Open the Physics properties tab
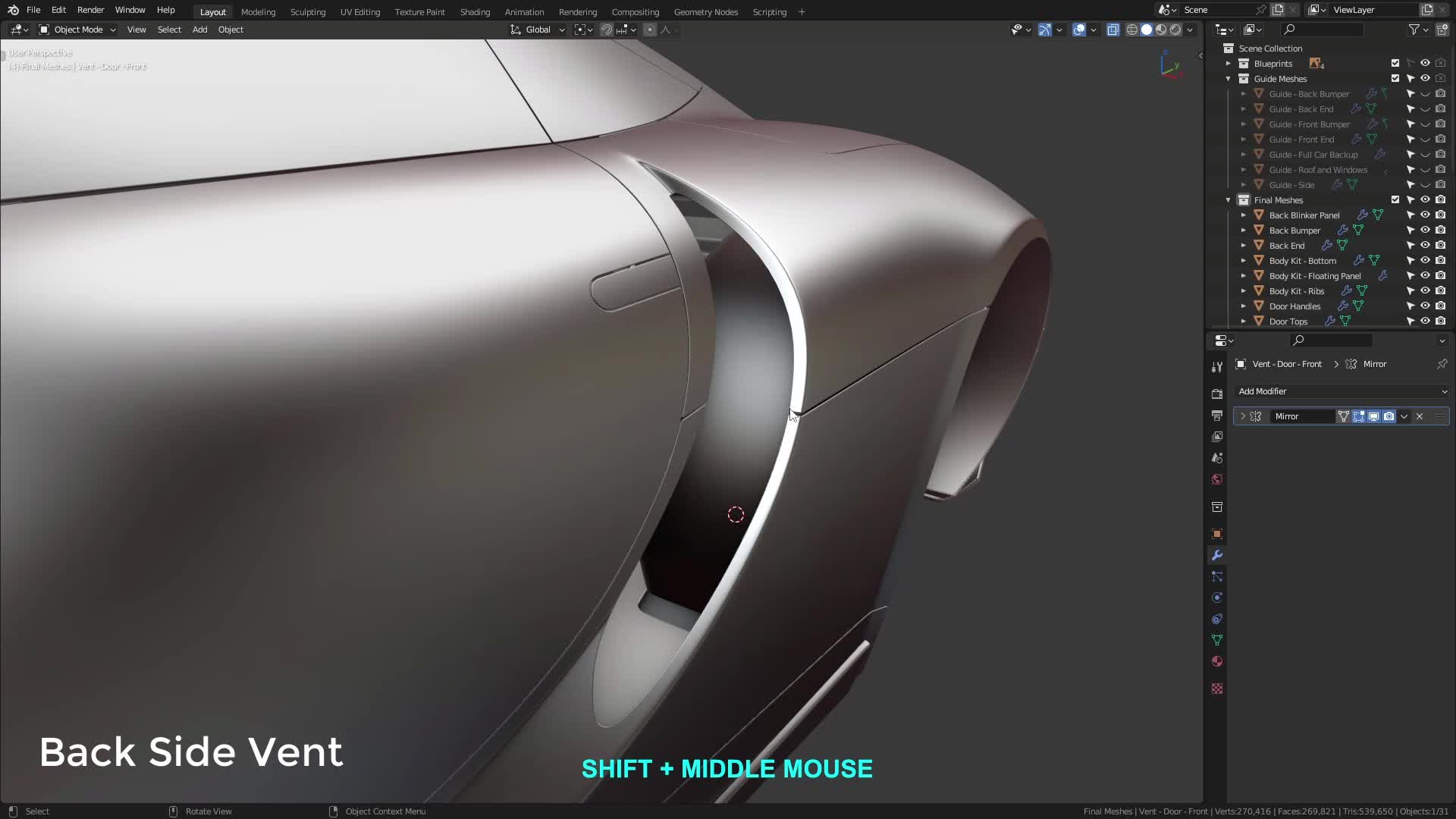 pos(1217,598)
